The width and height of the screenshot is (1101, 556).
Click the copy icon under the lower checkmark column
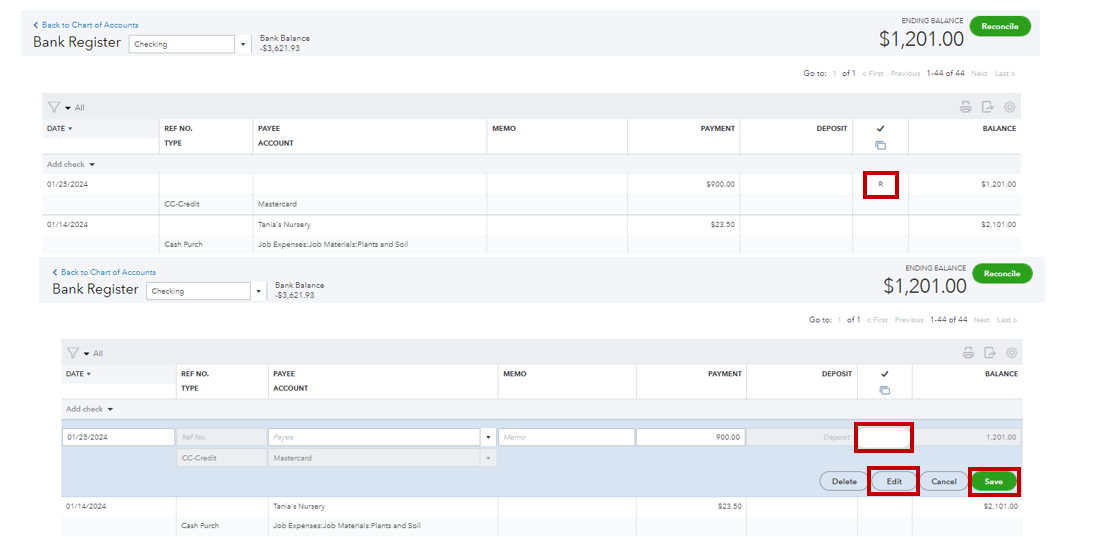[x=884, y=390]
